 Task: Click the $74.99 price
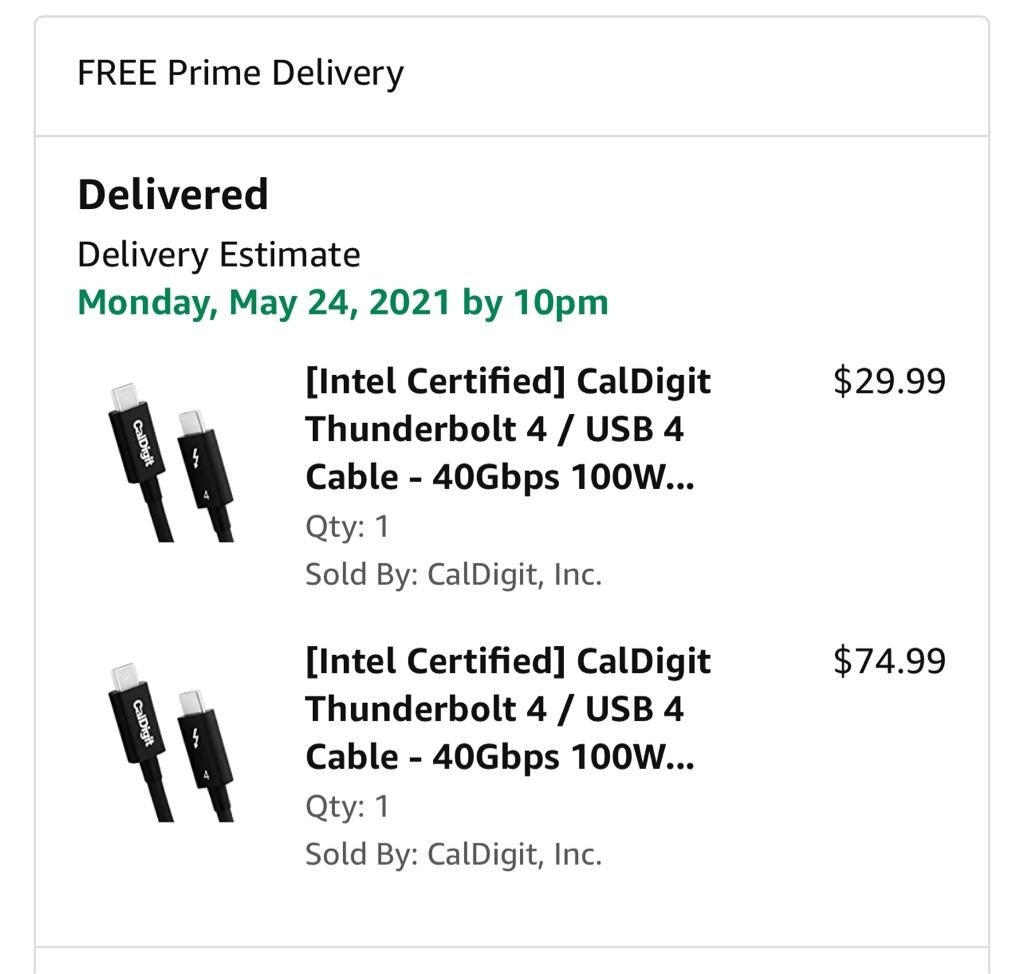pyautogui.click(x=889, y=661)
